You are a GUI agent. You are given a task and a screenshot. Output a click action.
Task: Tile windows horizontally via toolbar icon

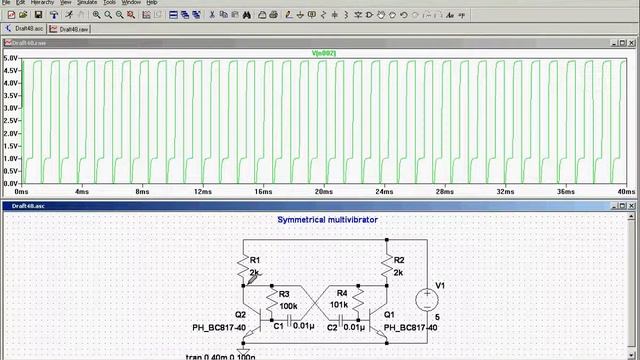(173, 15)
